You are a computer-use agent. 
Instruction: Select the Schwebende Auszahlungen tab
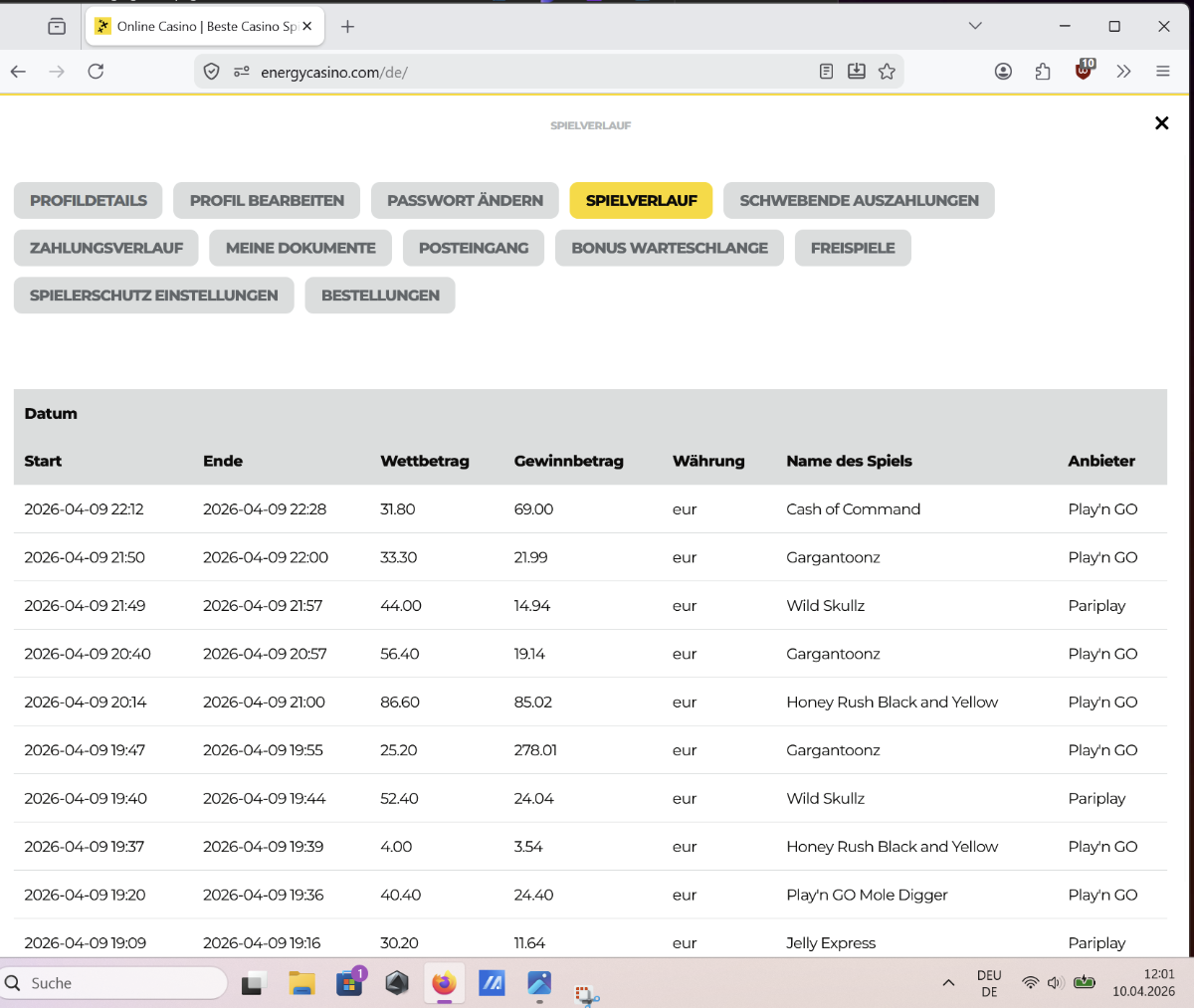point(859,200)
